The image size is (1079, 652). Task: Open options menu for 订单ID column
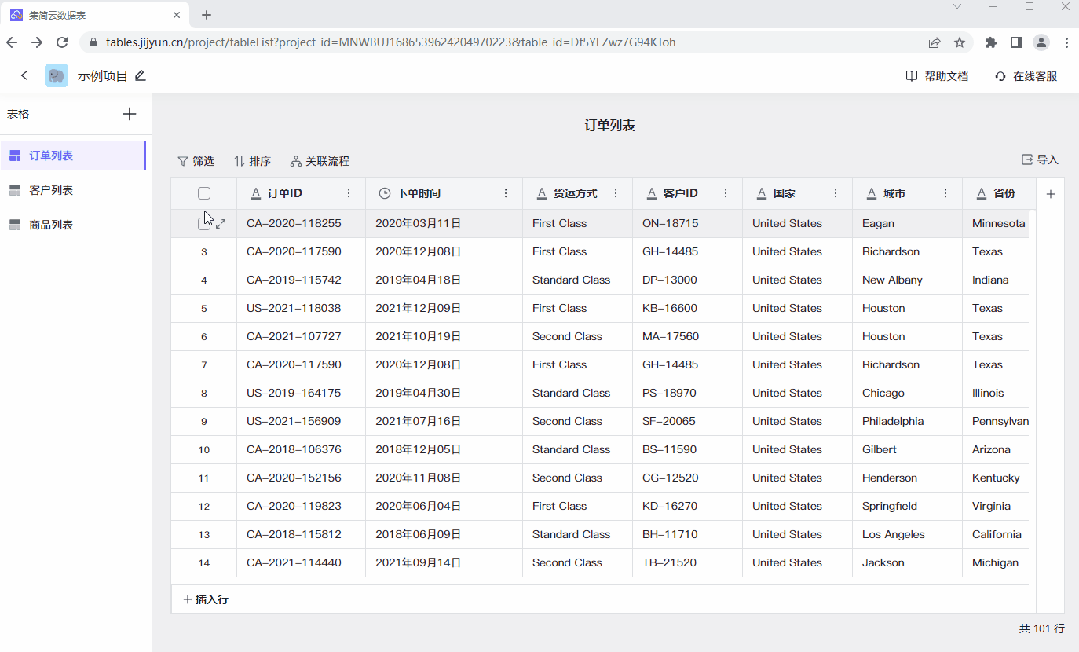(349, 193)
